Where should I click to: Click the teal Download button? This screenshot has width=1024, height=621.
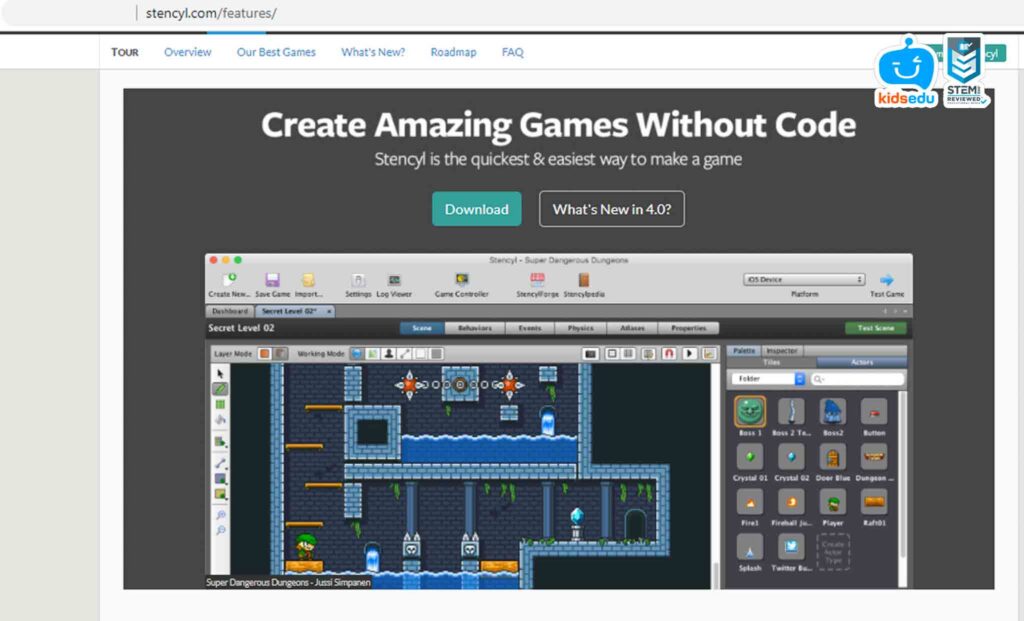pyautogui.click(x=476, y=209)
